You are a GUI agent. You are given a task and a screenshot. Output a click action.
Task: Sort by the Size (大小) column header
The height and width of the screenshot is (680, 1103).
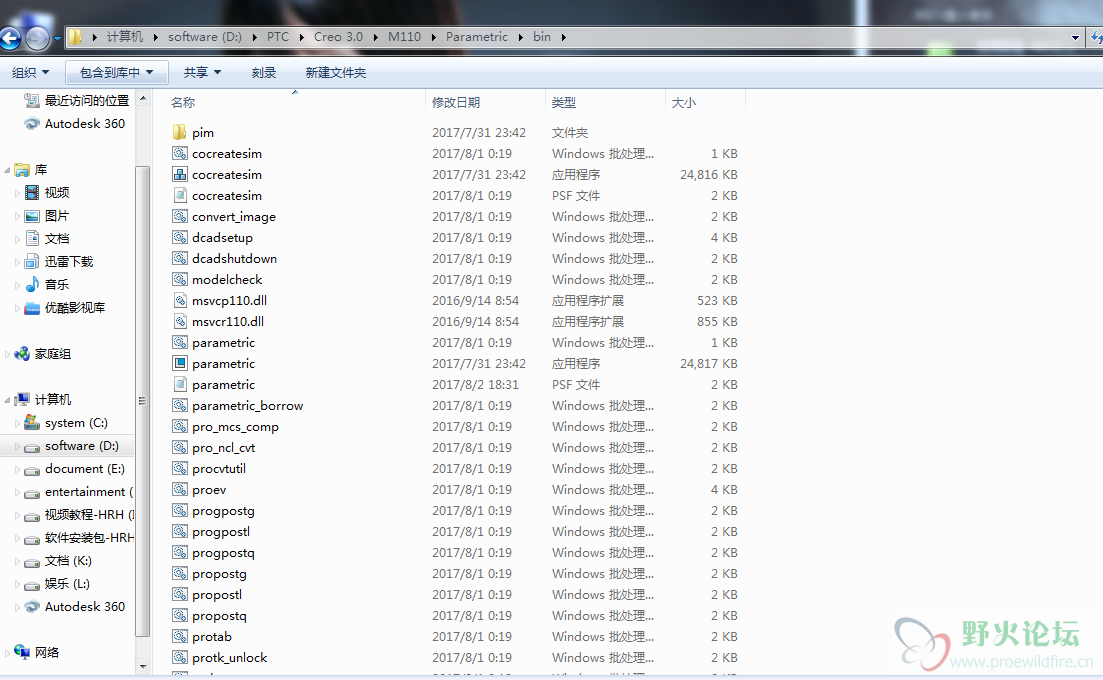pos(705,103)
